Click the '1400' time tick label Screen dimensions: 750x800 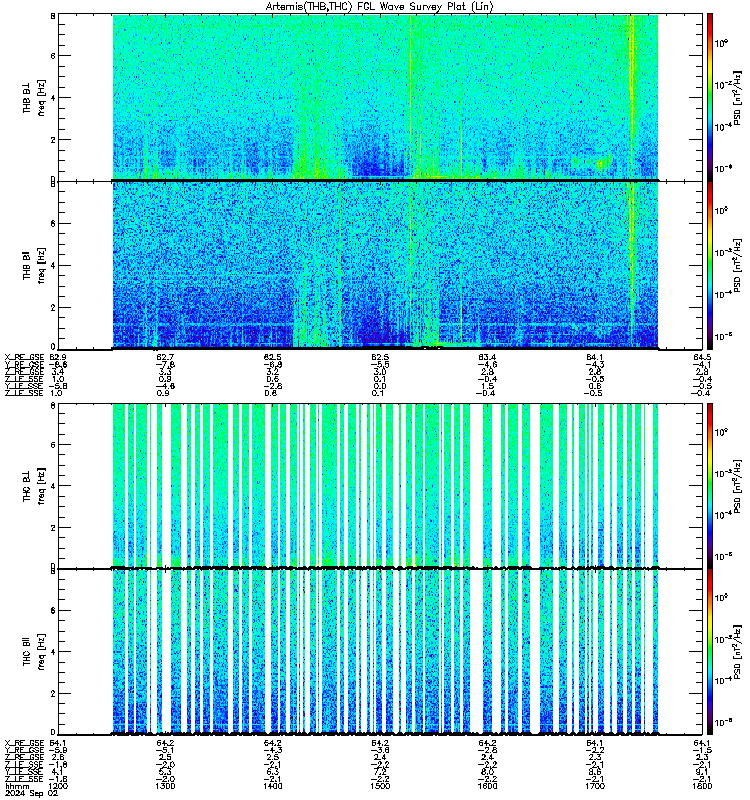coord(272,786)
